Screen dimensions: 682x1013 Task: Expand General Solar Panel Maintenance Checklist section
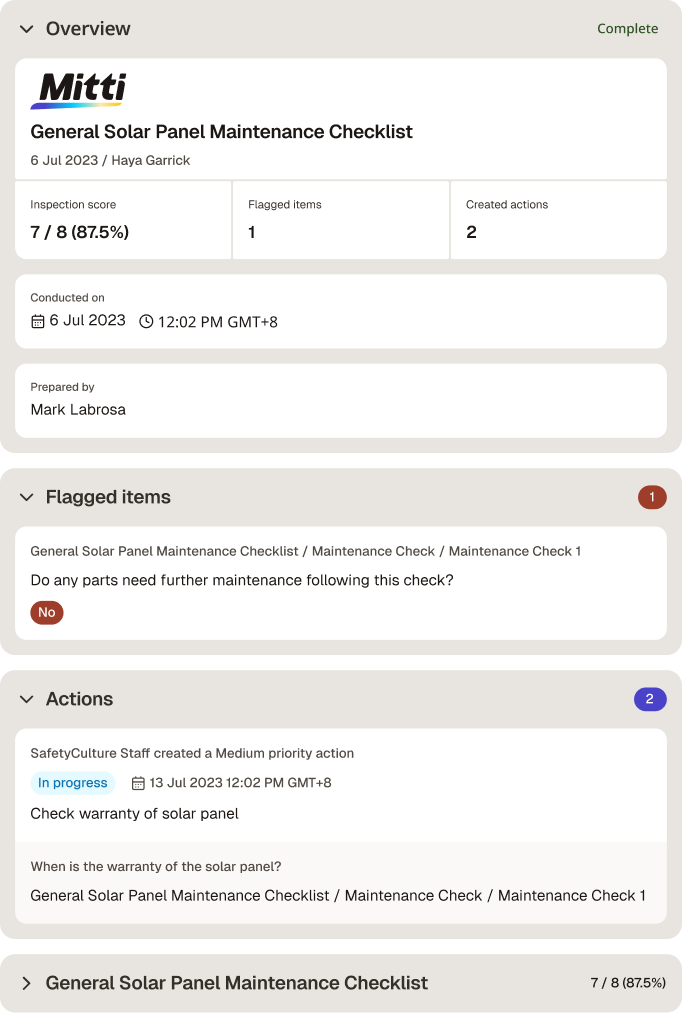click(x=26, y=983)
